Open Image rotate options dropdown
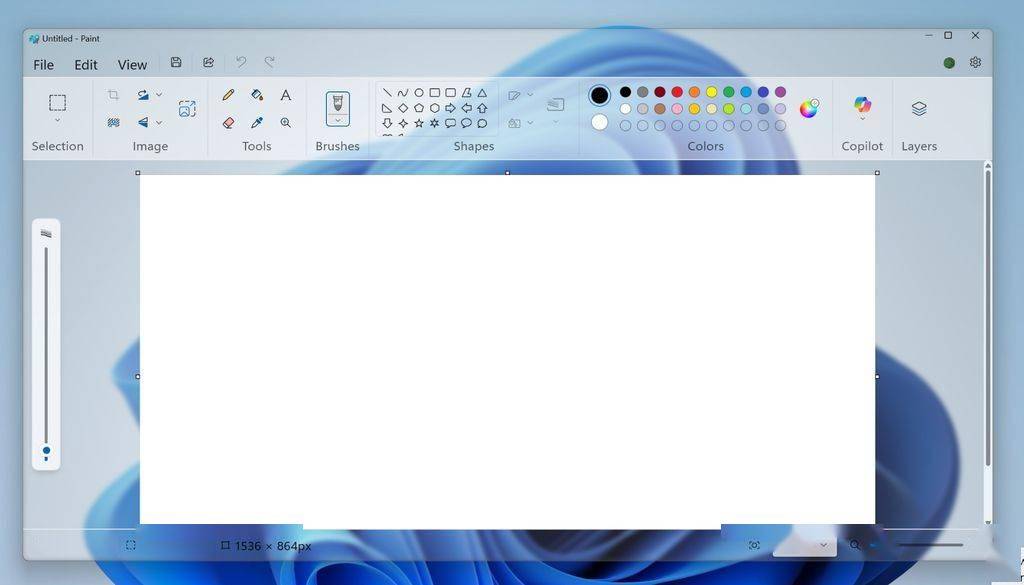 [158, 94]
